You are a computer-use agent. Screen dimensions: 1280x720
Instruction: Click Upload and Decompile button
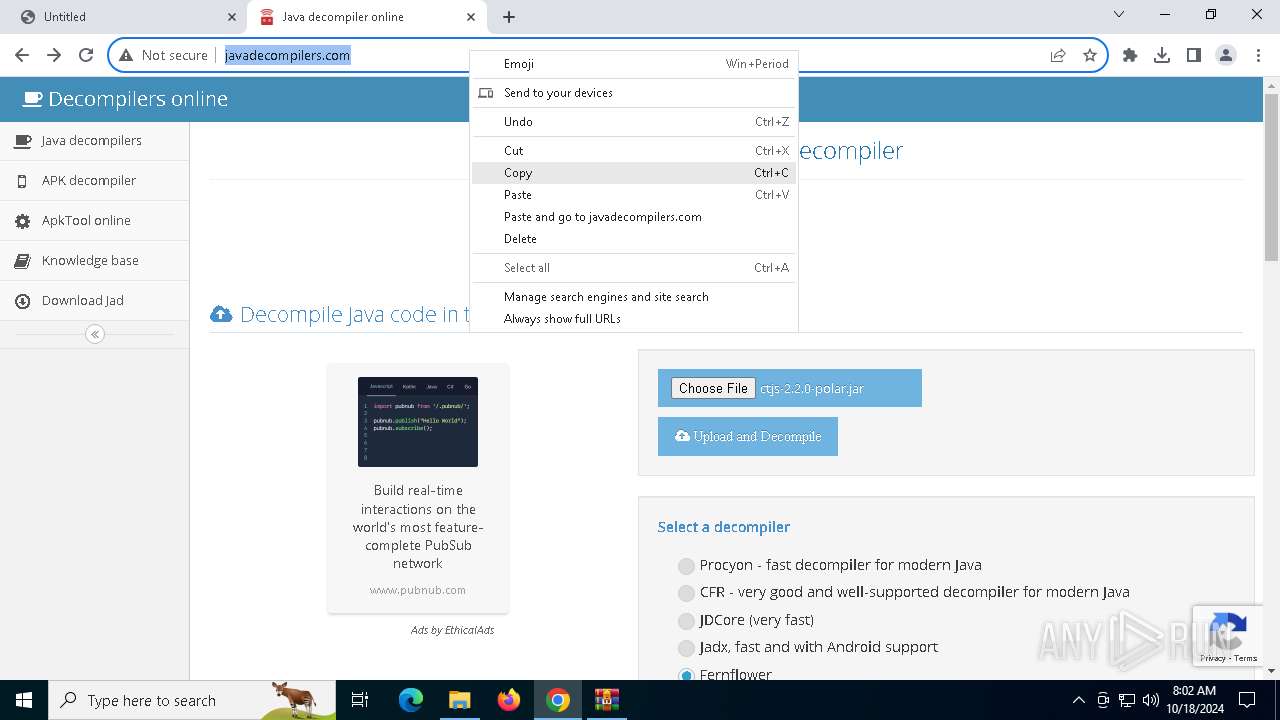pyautogui.click(x=748, y=437)
